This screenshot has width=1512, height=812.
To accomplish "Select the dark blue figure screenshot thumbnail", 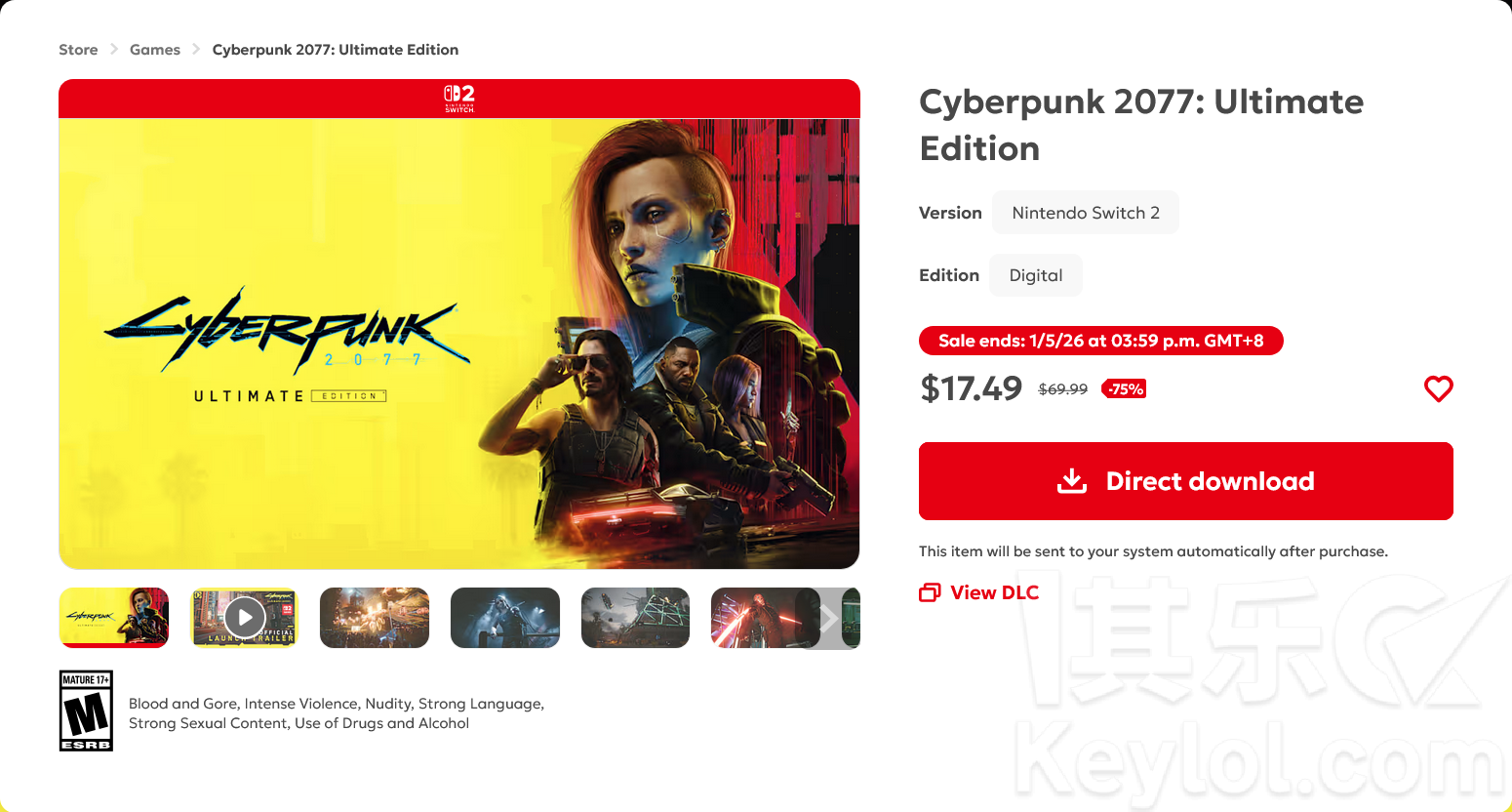I will pyautogui.click(x=505, y=618).
